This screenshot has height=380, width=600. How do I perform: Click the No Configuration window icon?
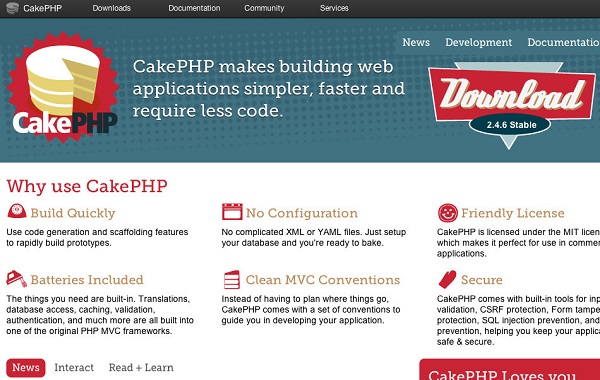(x=232, y=212)
